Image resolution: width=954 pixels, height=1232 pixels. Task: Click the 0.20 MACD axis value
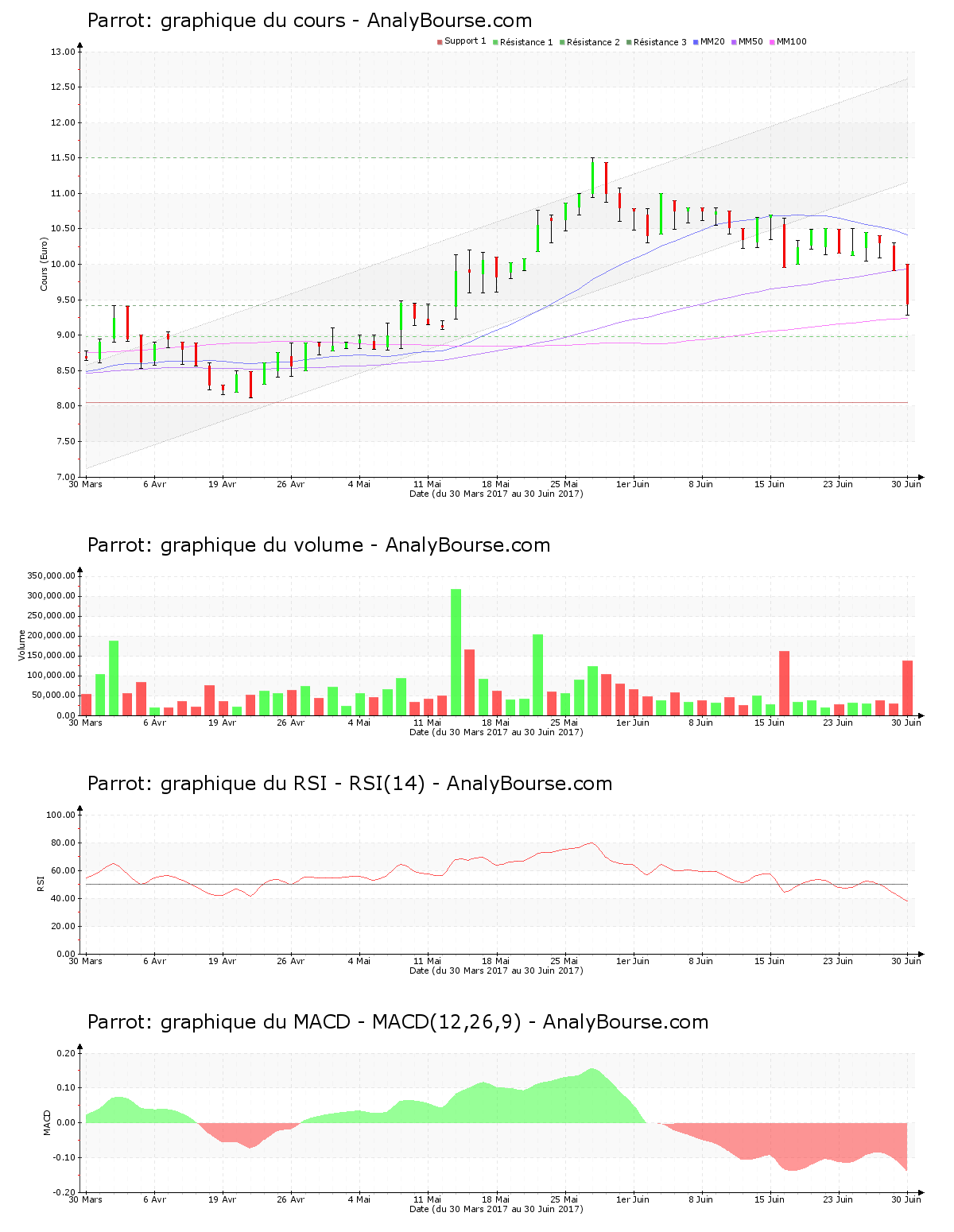(x=65, y=1053)
